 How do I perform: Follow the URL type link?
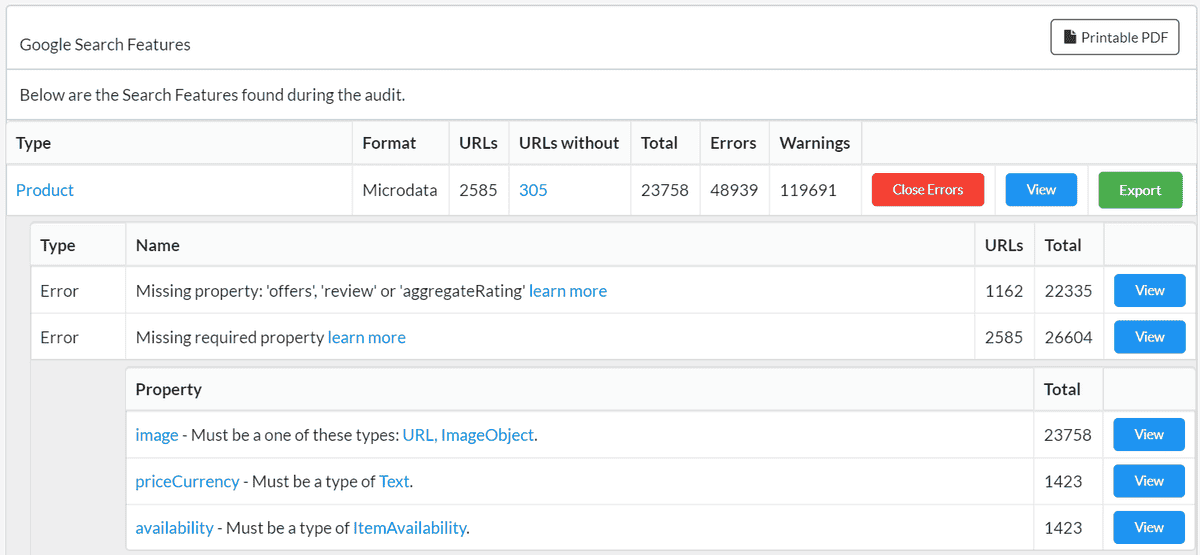(x=419, y=435)
